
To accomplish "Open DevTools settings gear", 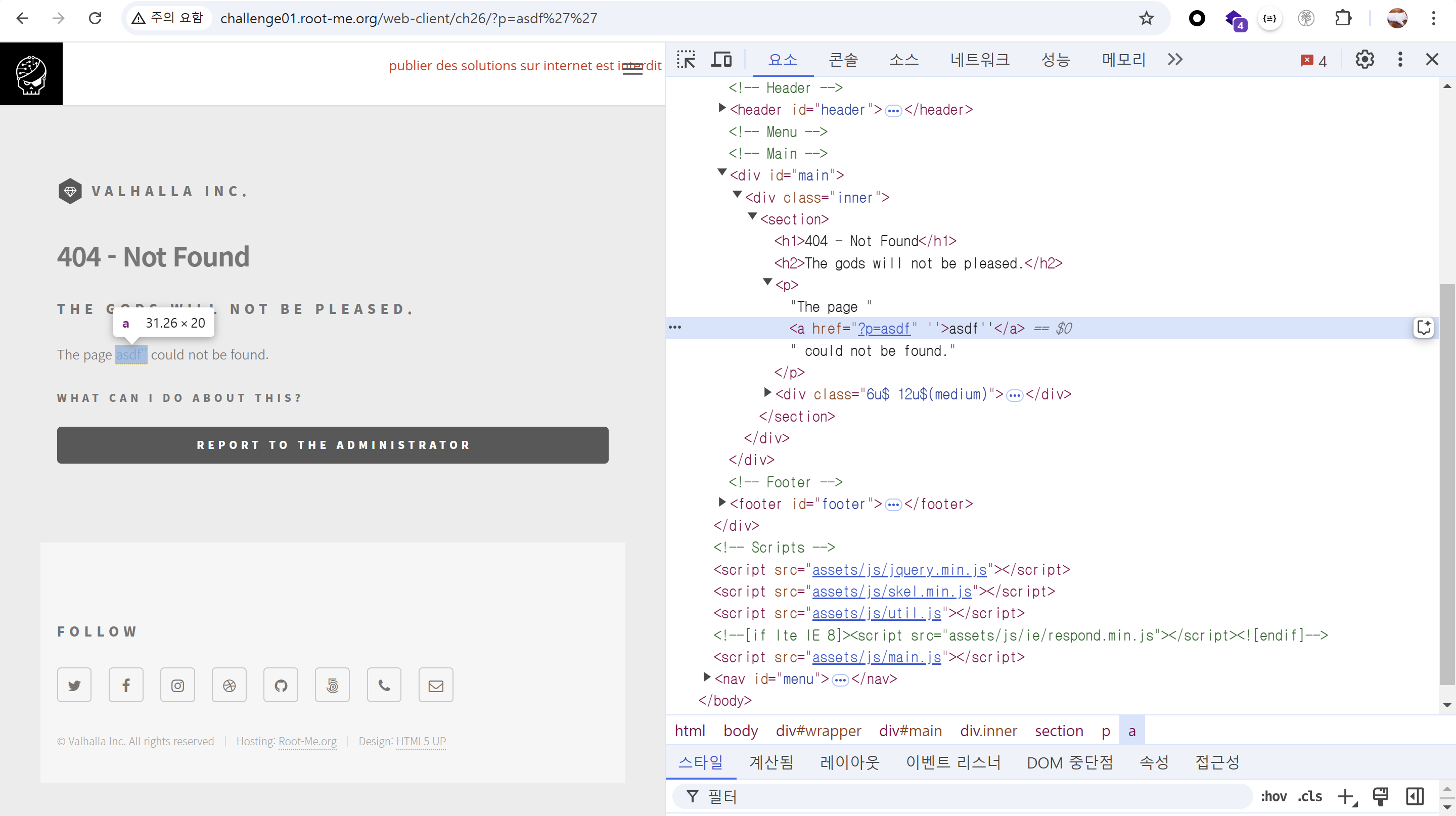I will tap(1364, 59).
